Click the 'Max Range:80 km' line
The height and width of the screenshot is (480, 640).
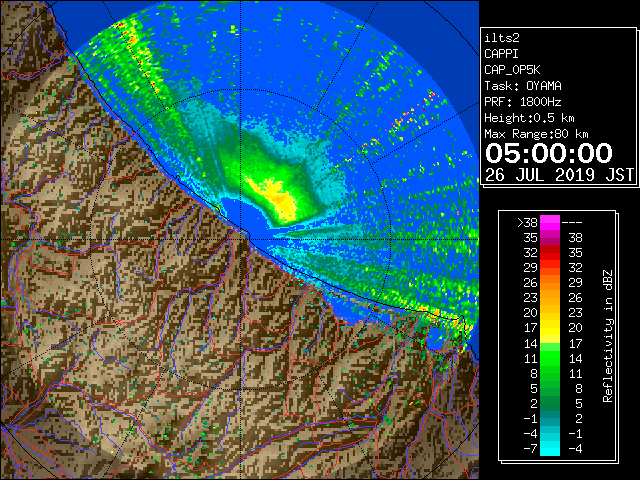click(x=536, y=134)
